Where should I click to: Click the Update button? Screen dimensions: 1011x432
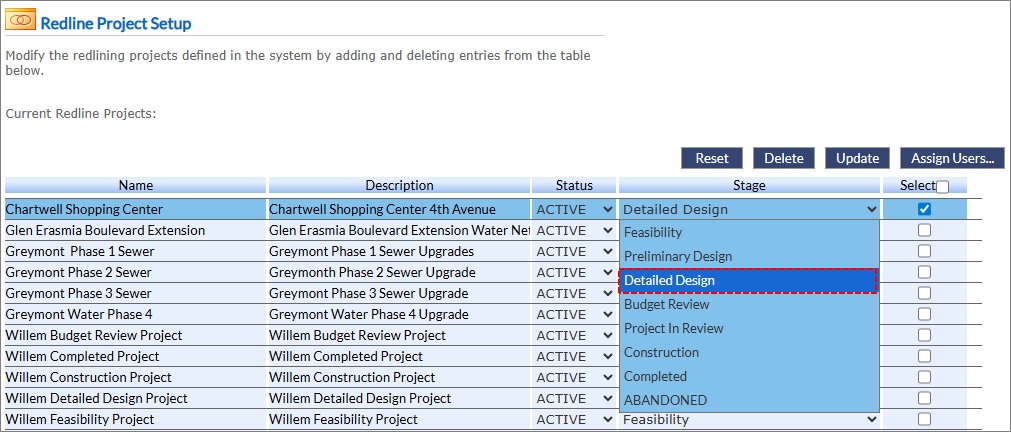click(857, 158)
